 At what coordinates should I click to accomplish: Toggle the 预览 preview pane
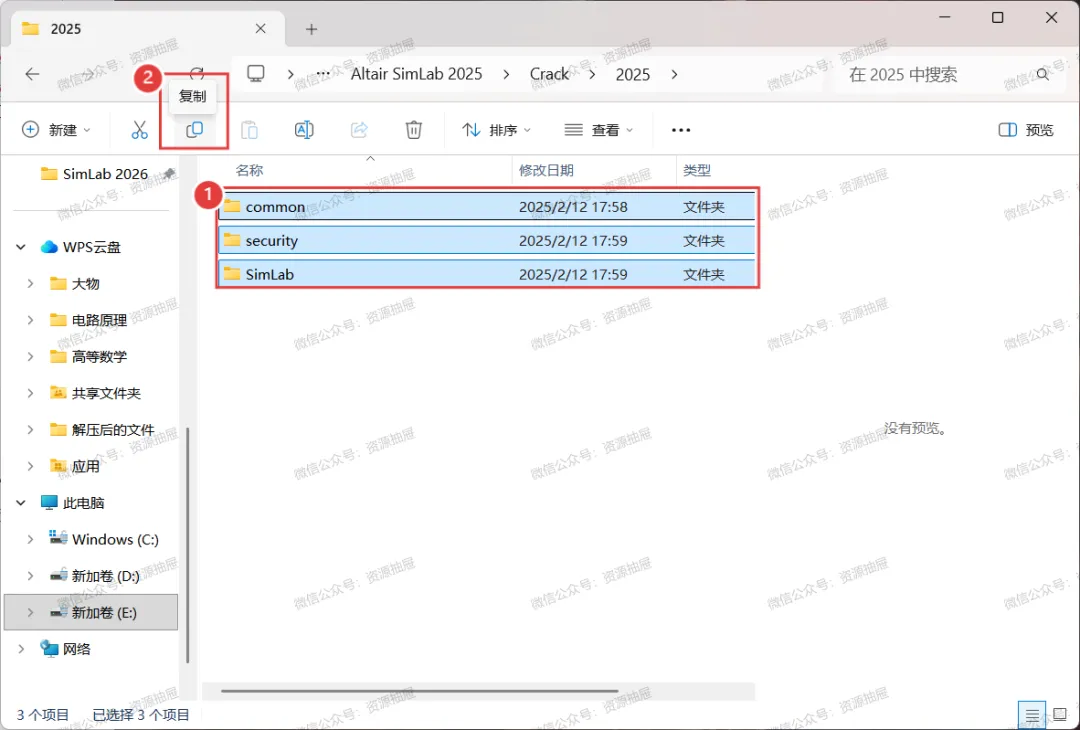[x=1026, y=130]
